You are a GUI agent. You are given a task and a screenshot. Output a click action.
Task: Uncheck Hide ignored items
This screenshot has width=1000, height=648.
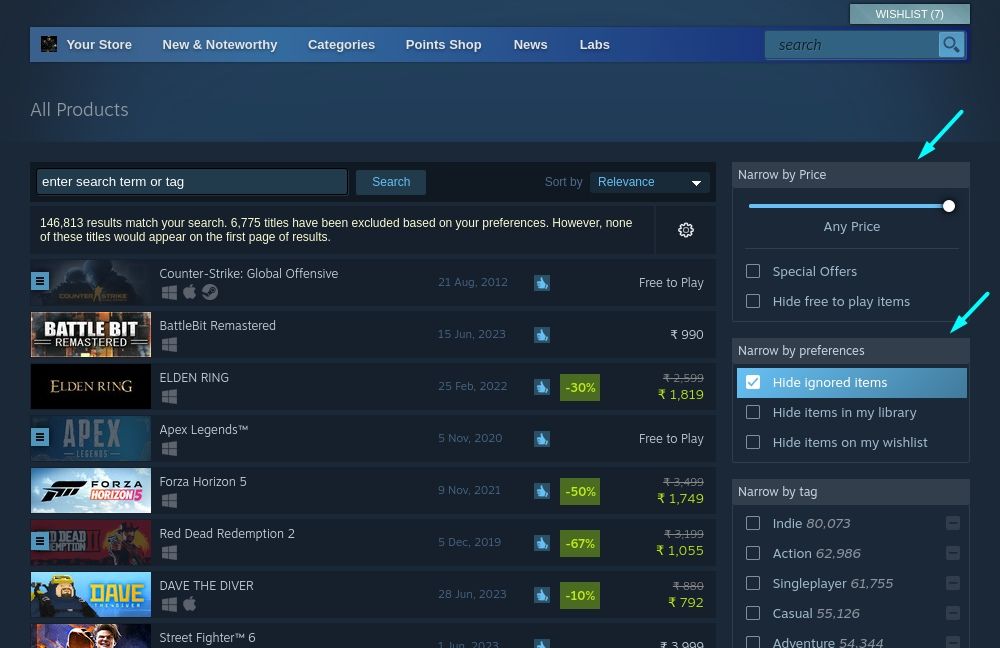(753, 382)
